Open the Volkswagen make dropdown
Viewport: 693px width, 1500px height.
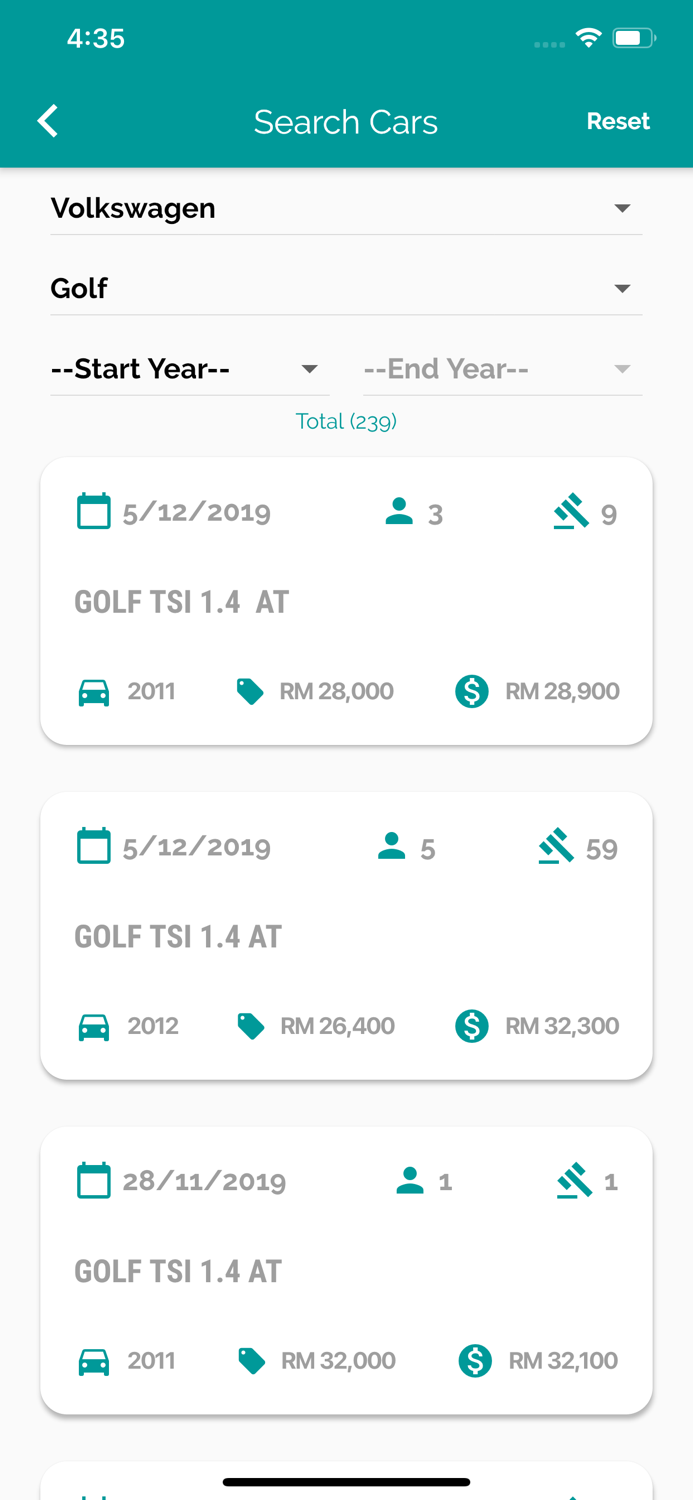tap(346, 208)
